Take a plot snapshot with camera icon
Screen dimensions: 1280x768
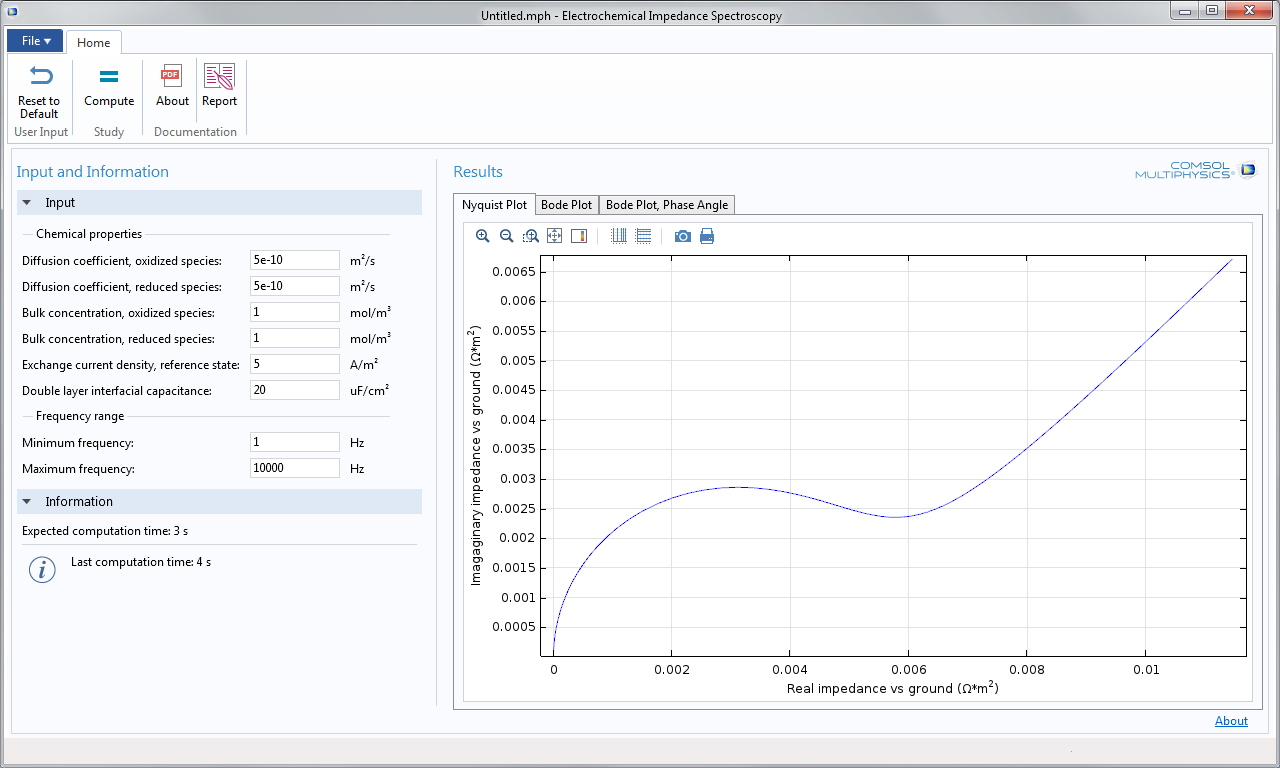pos(683,236)
